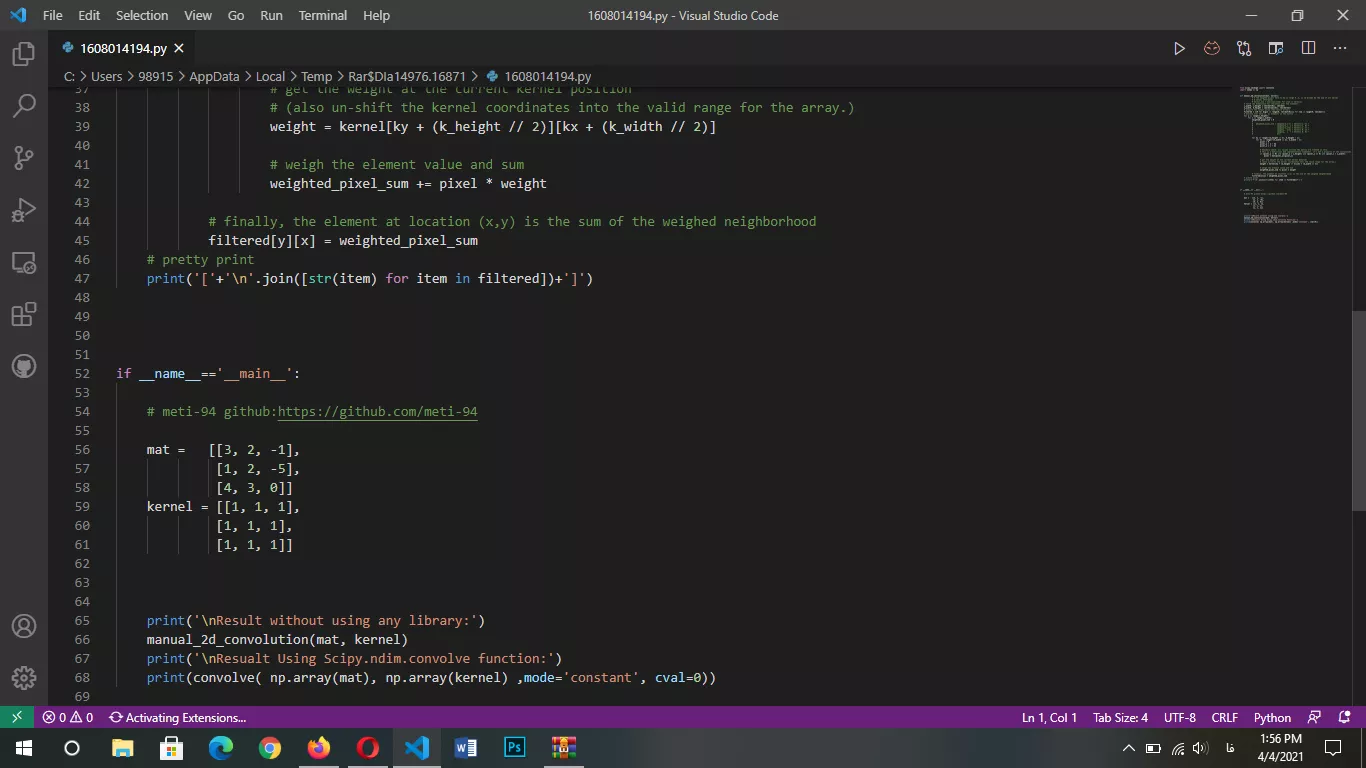Run Python file with play button

[x=1180, y=48]
